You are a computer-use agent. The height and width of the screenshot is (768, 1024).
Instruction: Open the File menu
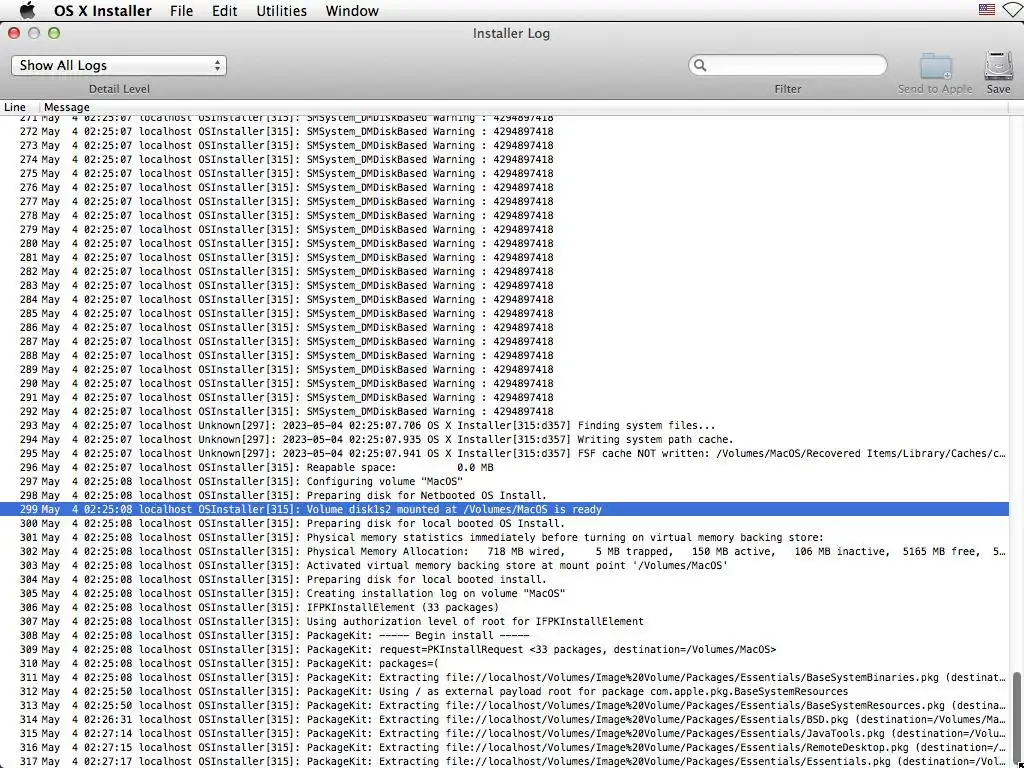click(x=181, y=10)
